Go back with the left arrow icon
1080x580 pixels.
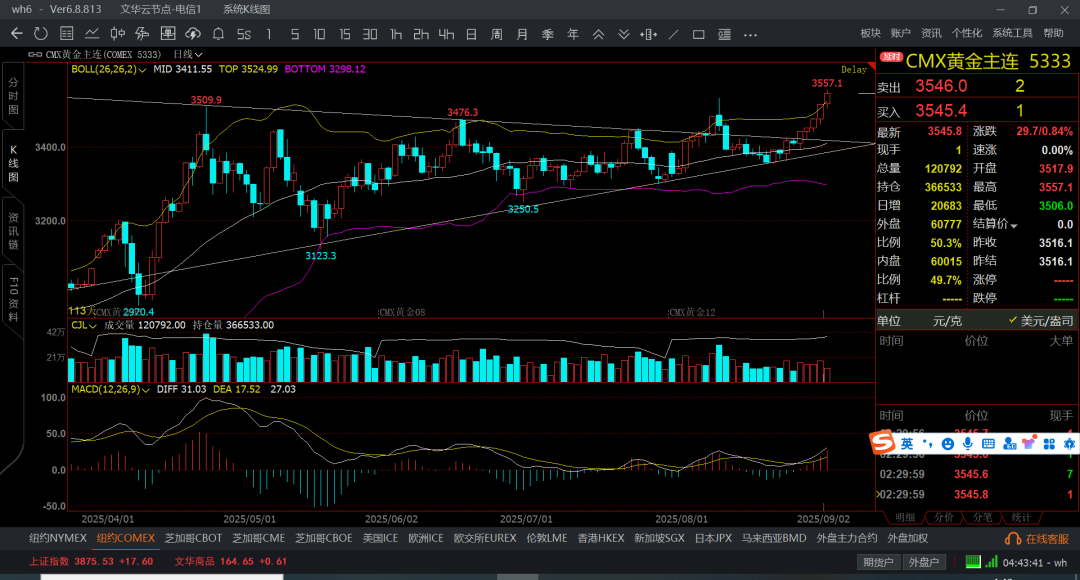[x=17, y=34]
